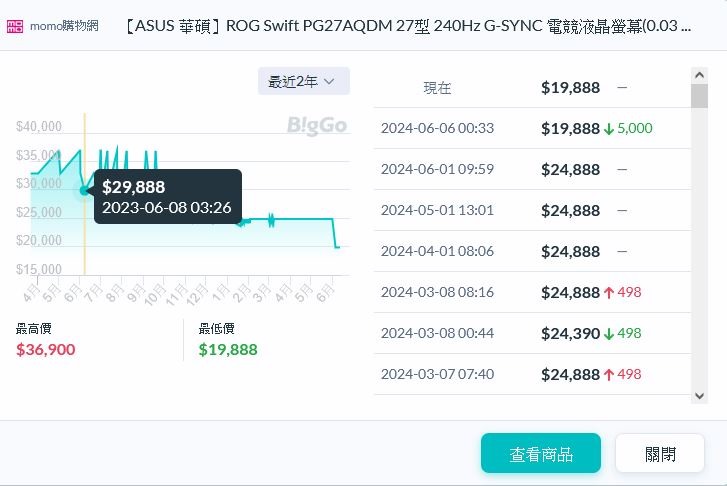Click the scrollbar up arrow
Viewport: 727px width, 486px height.
[x=699, y=75]
